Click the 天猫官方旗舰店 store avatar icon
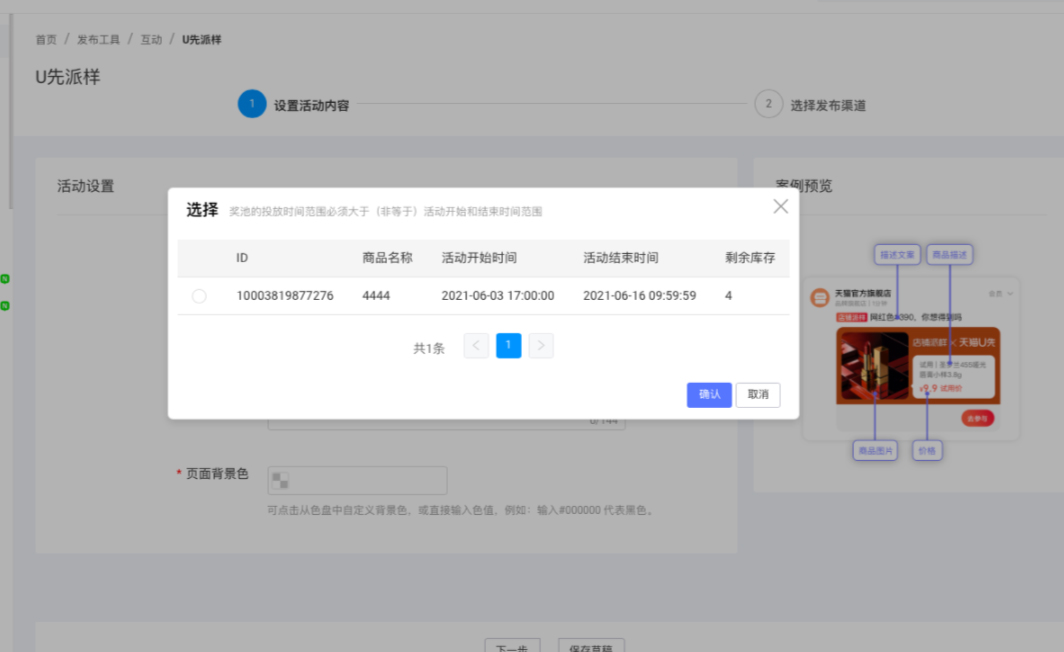The width and height of the screenshot is (1064, 652). coord(820,296)
